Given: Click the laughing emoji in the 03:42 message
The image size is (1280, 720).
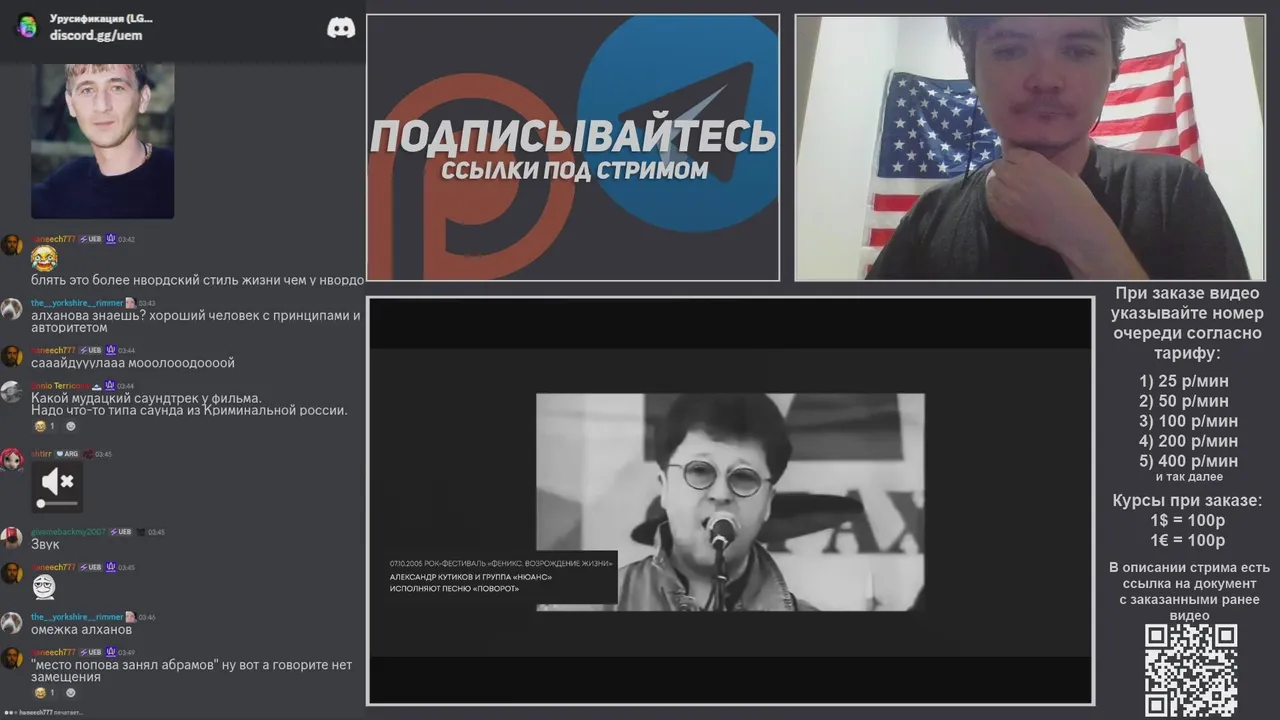Looking at the screenshot, I should [x=44, y=259].
